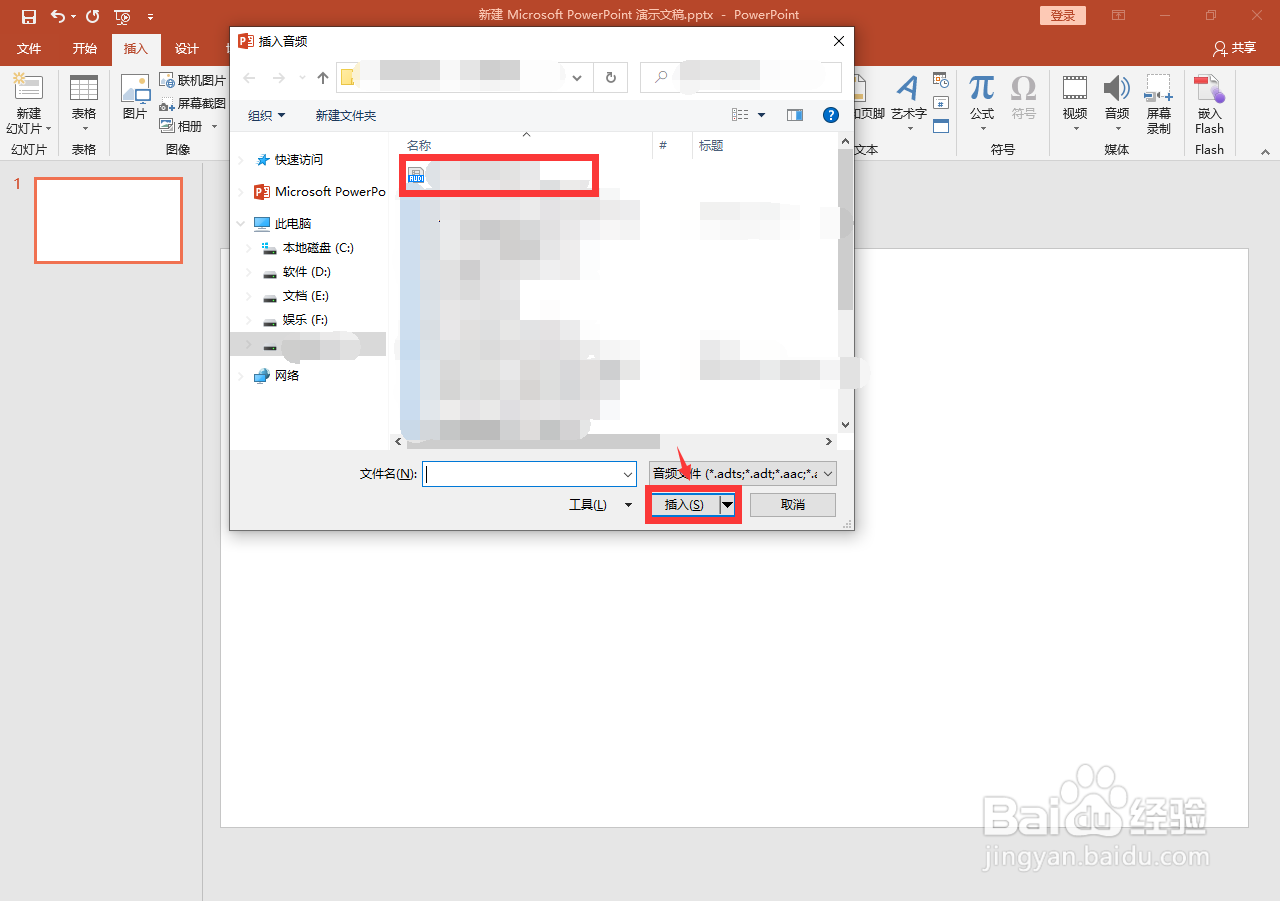Click the search box in dialog
The width and height of the screenshot is (1280, 901).
pos(741,77)
